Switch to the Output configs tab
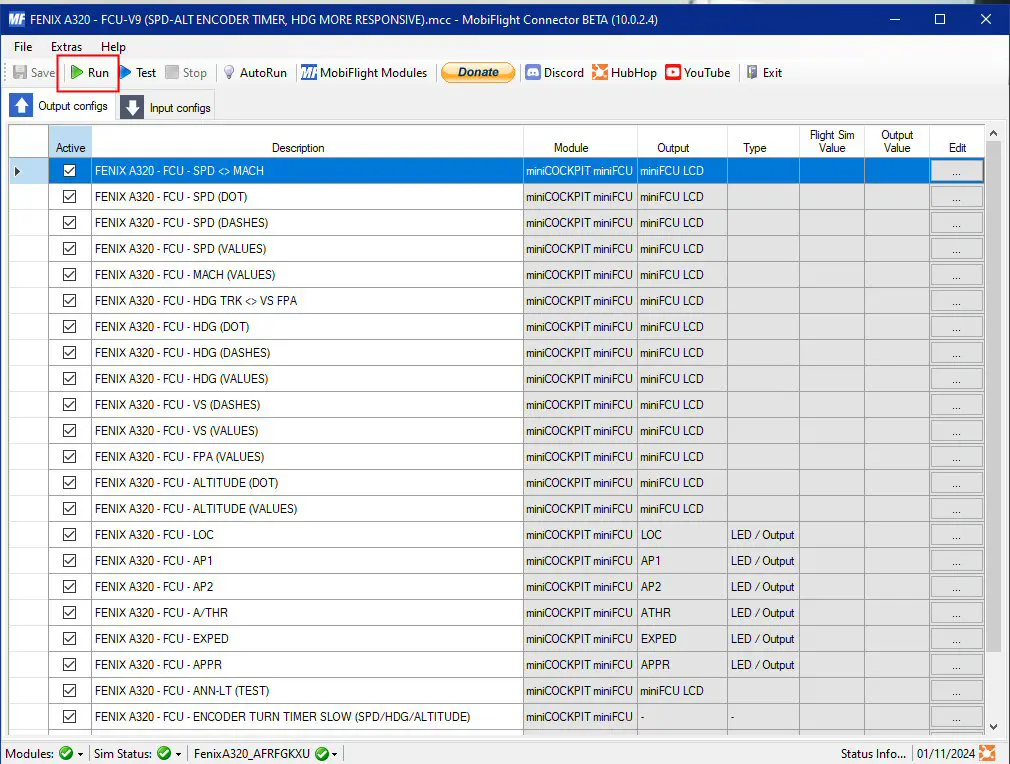This screenshot has width=1010, height=764. coord(59,106)
